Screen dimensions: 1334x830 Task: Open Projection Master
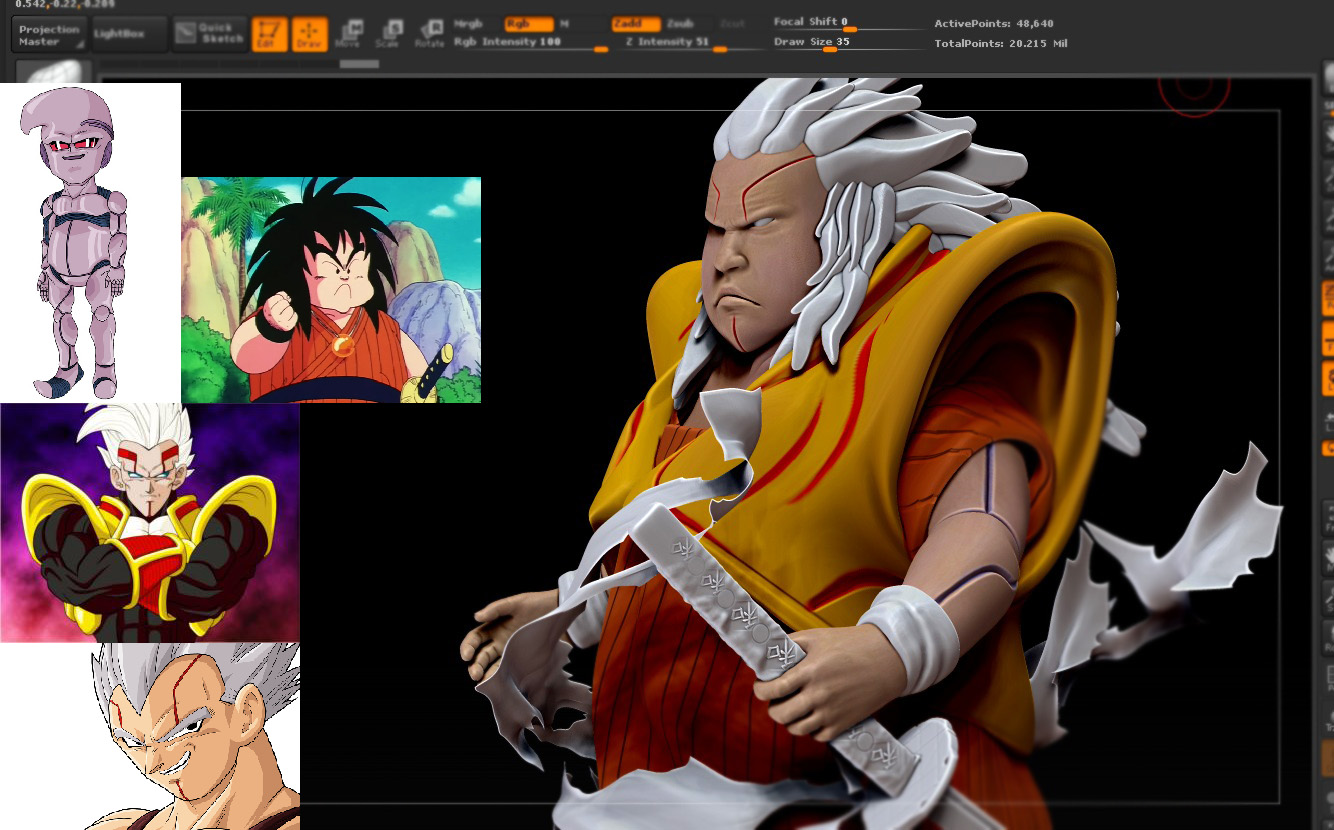[49, 35]
